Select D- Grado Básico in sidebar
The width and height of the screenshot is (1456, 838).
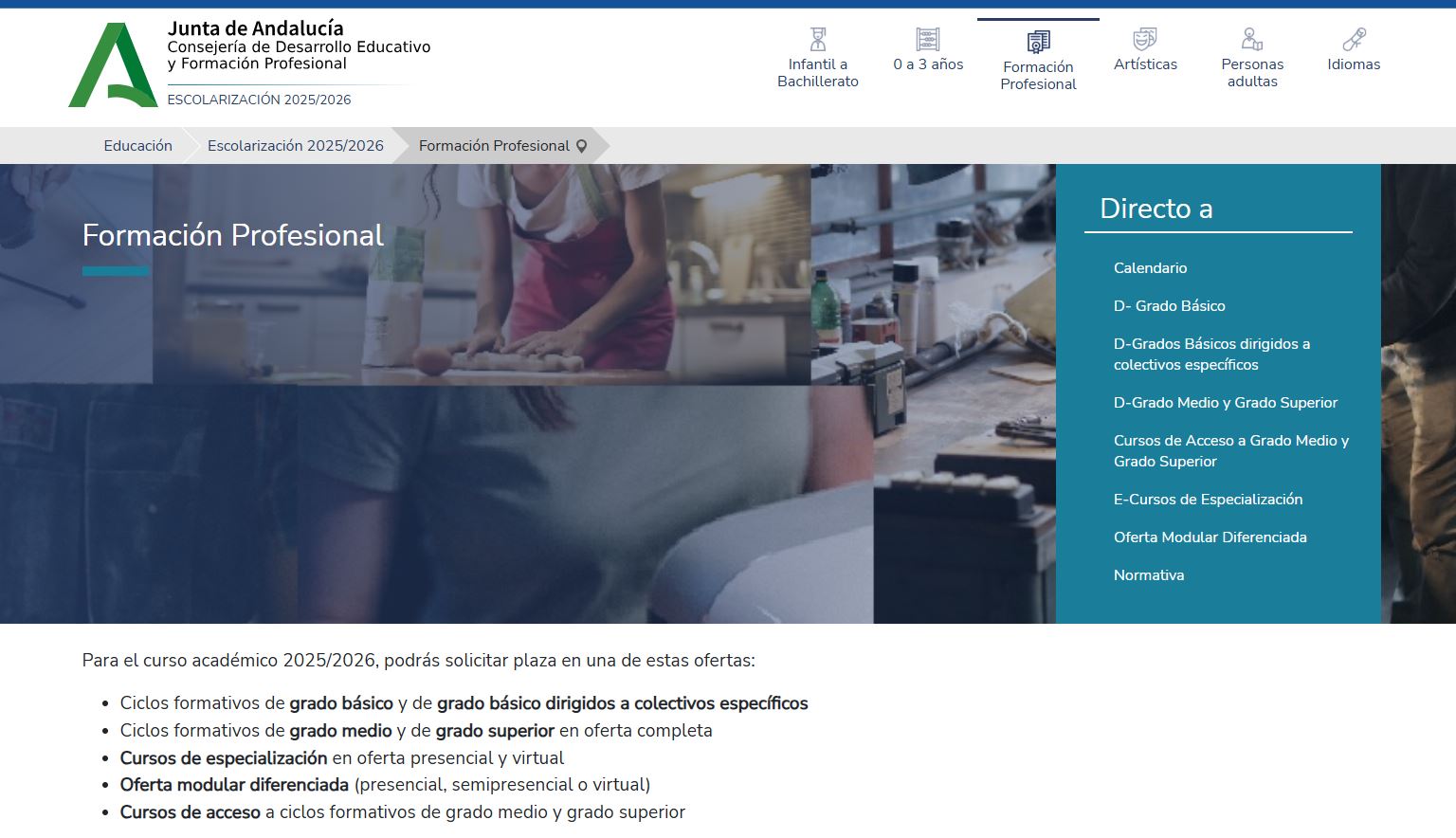(1169, 306)
